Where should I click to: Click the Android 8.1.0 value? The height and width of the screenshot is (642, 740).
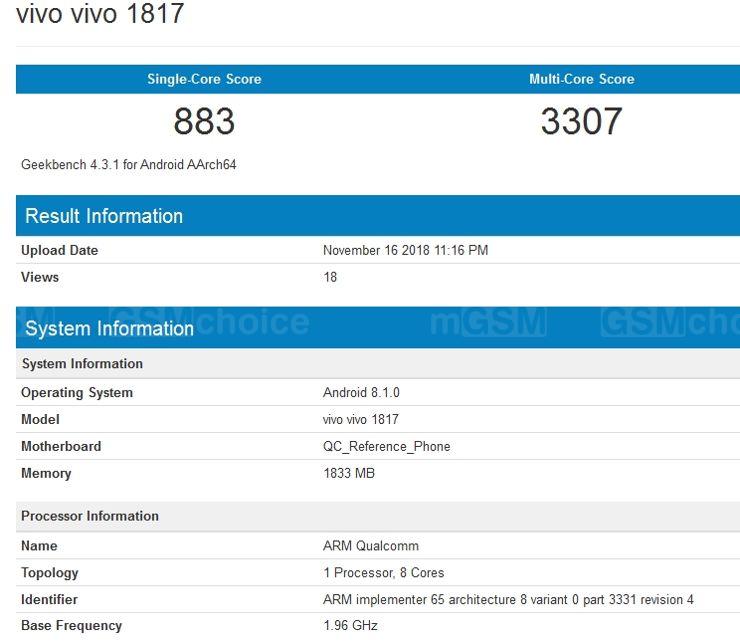pos(361,392)
